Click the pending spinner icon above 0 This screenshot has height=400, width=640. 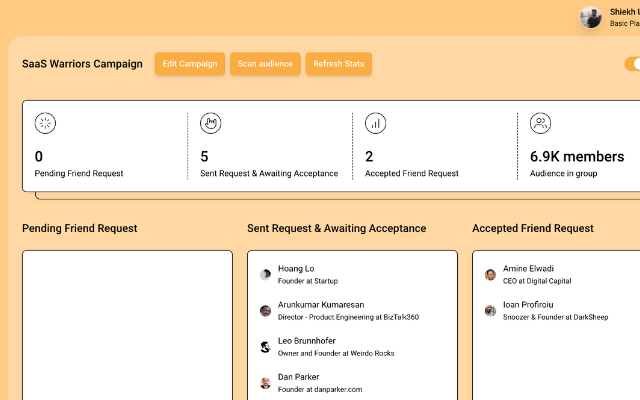45,123
